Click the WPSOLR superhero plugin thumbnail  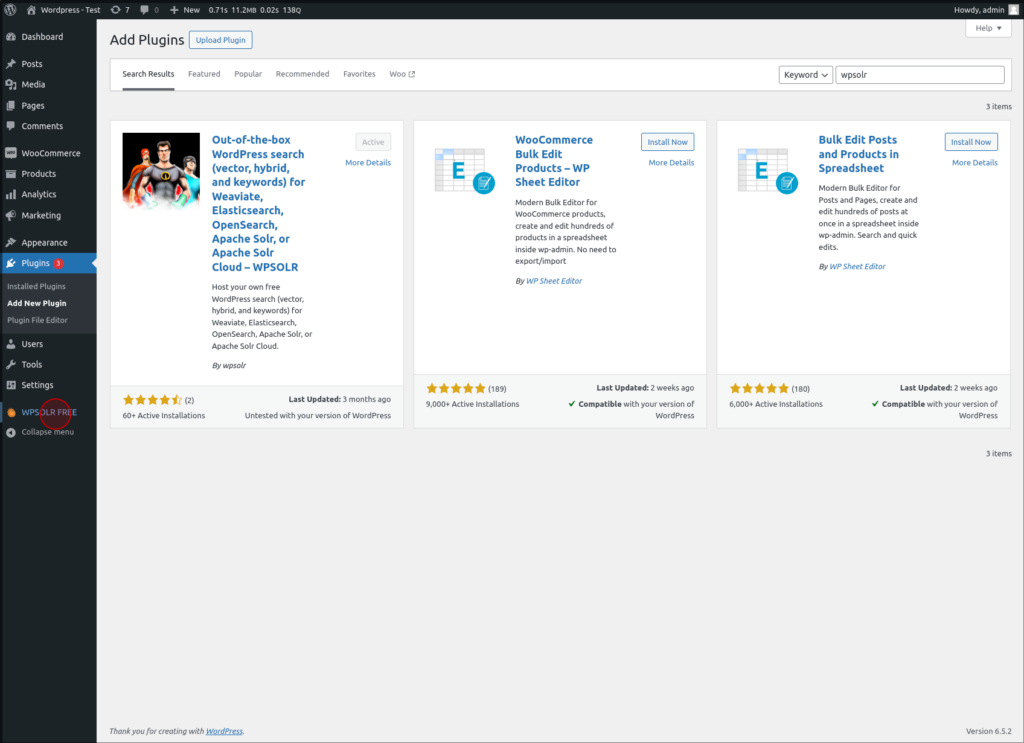(x=161, y=171)
